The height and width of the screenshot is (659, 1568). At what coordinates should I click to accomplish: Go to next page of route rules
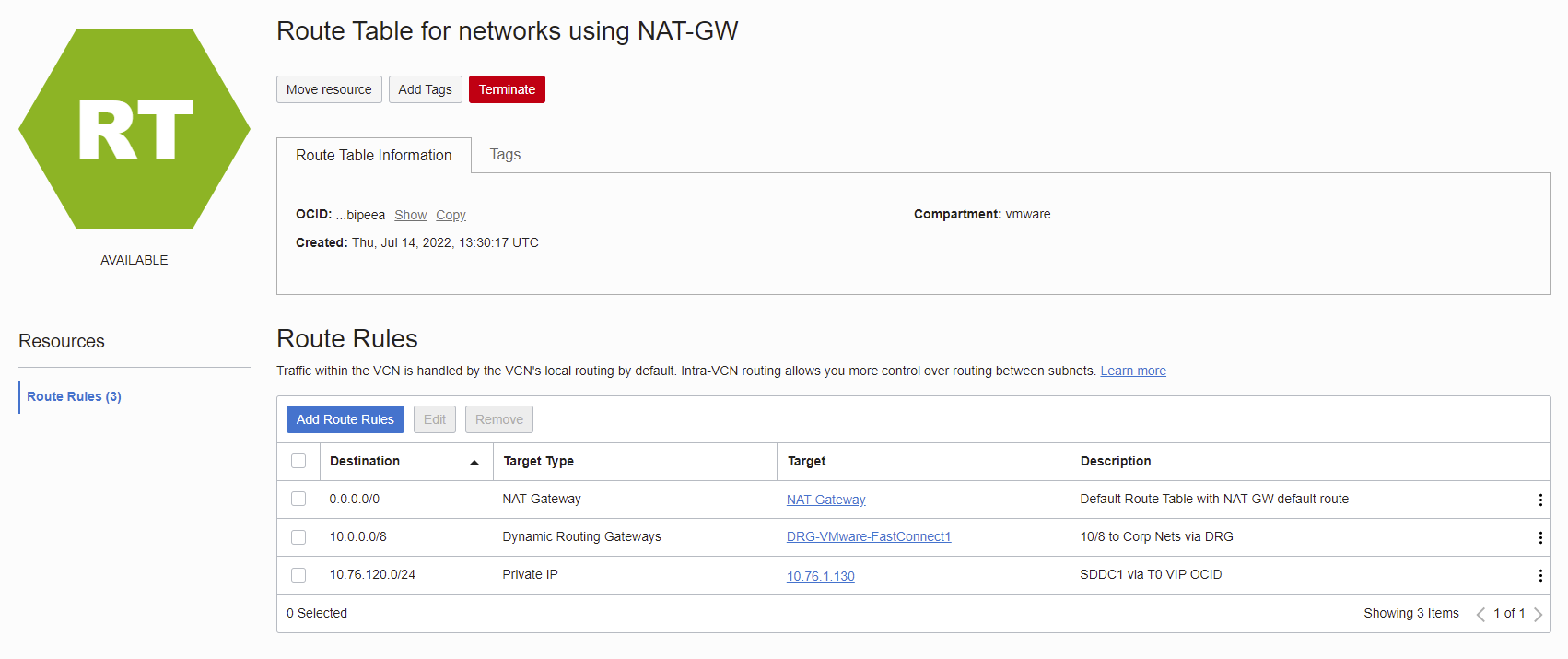coord(1538,614)
